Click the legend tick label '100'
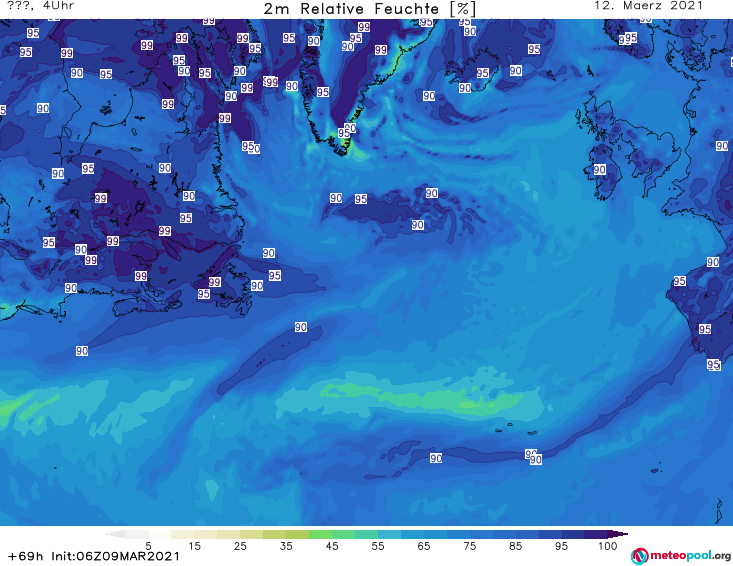733x566 pixels. click(x=607, y=546)
